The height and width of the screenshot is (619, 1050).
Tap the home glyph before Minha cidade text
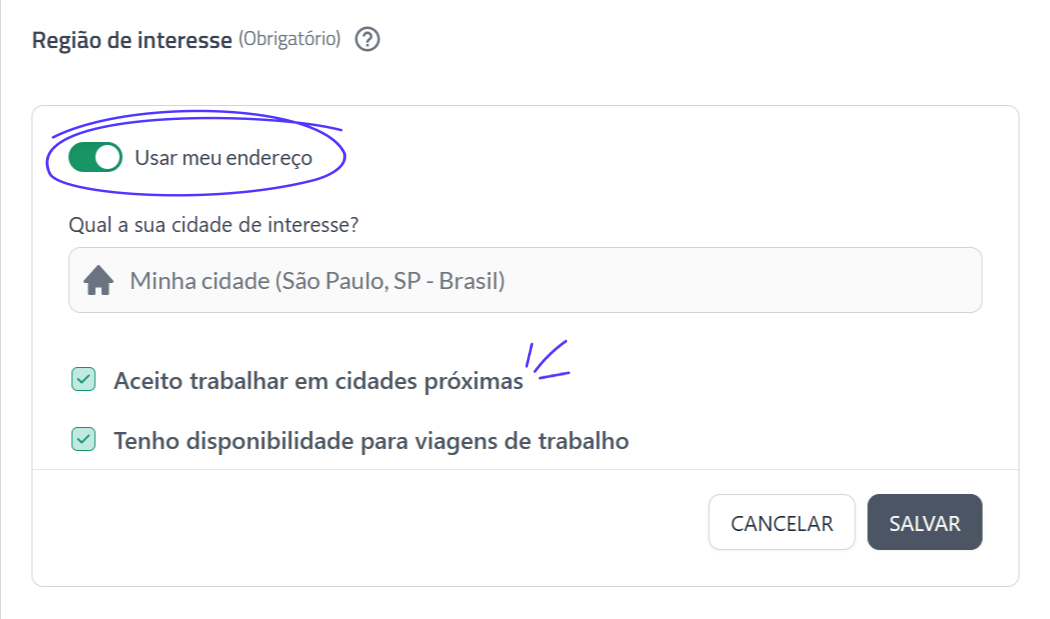(101, 280)
